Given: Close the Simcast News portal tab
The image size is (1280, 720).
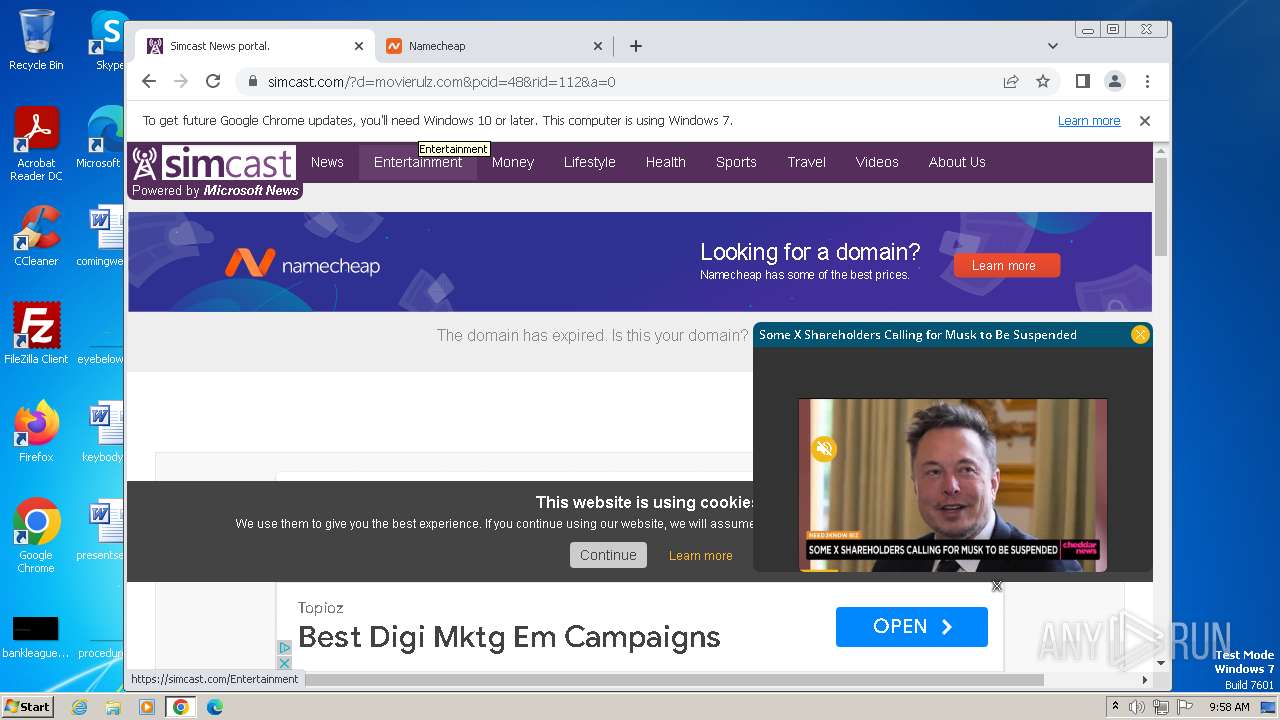Looking at the screenshot, I should tap(359, 46).
